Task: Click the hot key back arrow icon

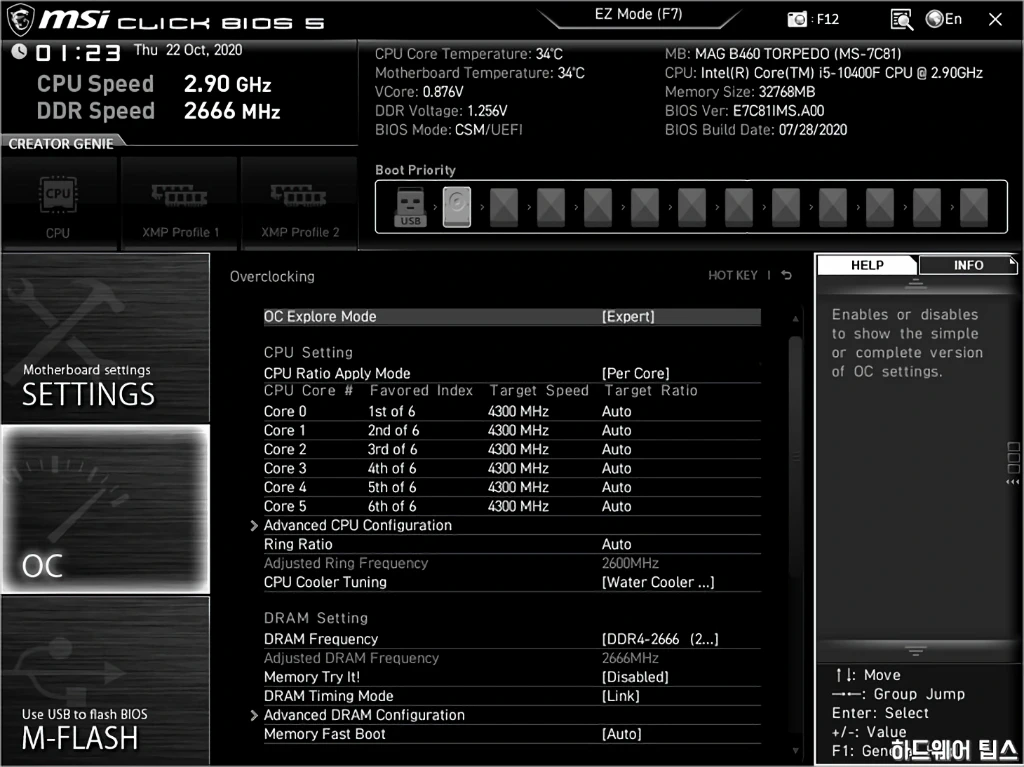Action: [787, 275]
